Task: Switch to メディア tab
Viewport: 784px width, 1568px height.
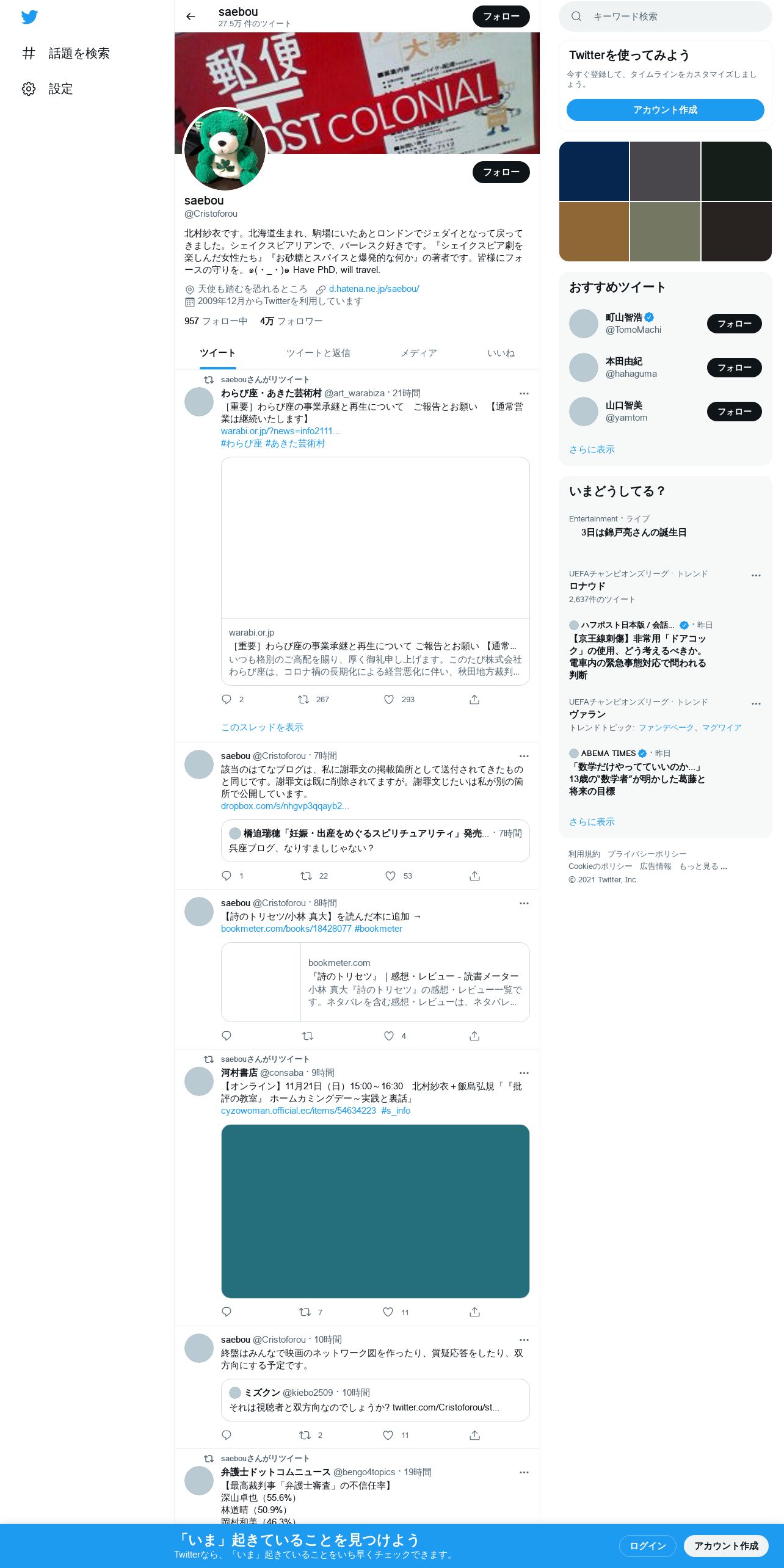Action: coord(419,353)
